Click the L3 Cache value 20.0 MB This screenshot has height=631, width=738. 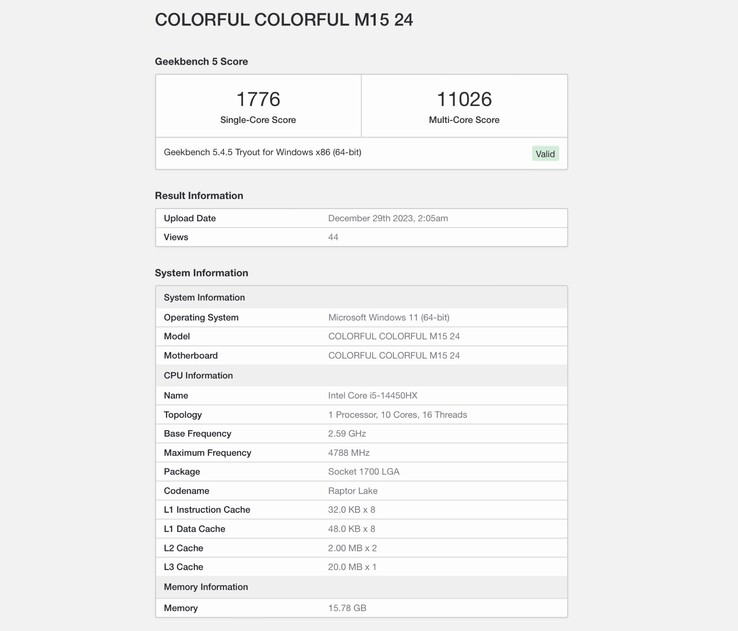[x=352, y=567]
